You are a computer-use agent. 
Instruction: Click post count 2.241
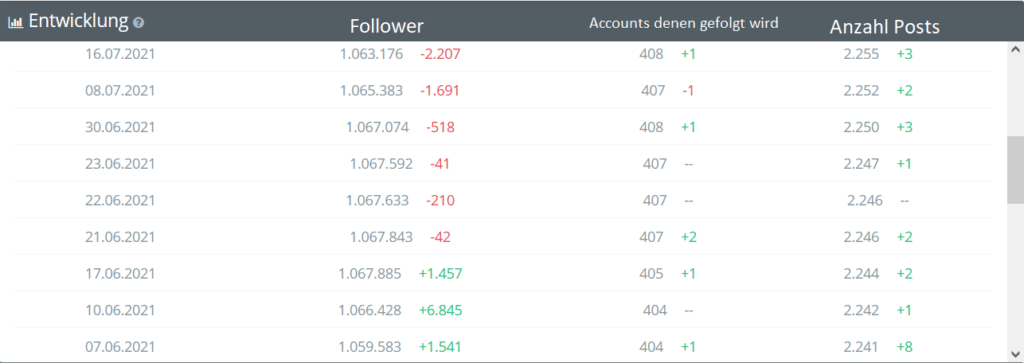861,346
